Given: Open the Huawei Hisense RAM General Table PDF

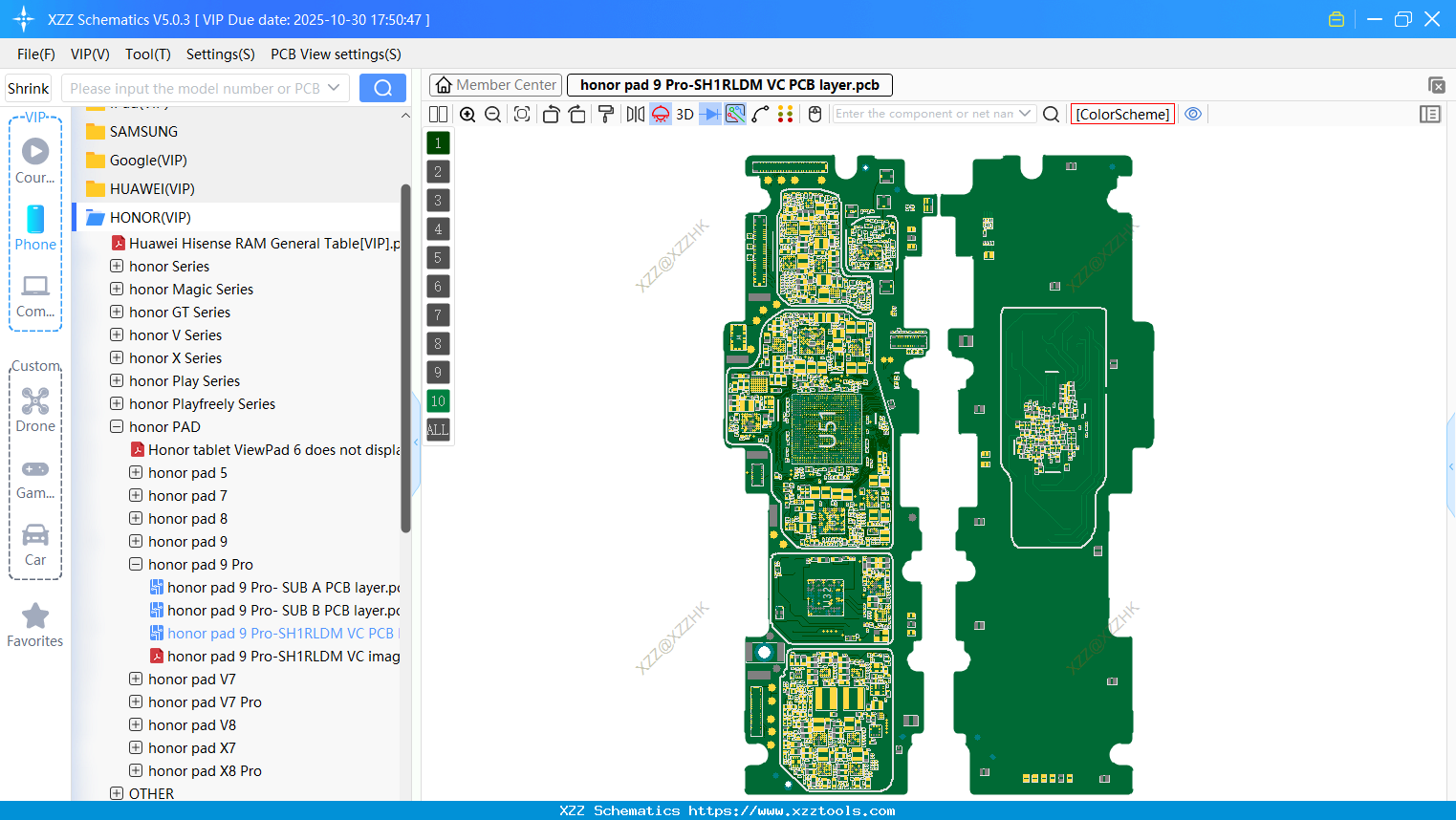Looking at the screenshot, I should 256,244.
